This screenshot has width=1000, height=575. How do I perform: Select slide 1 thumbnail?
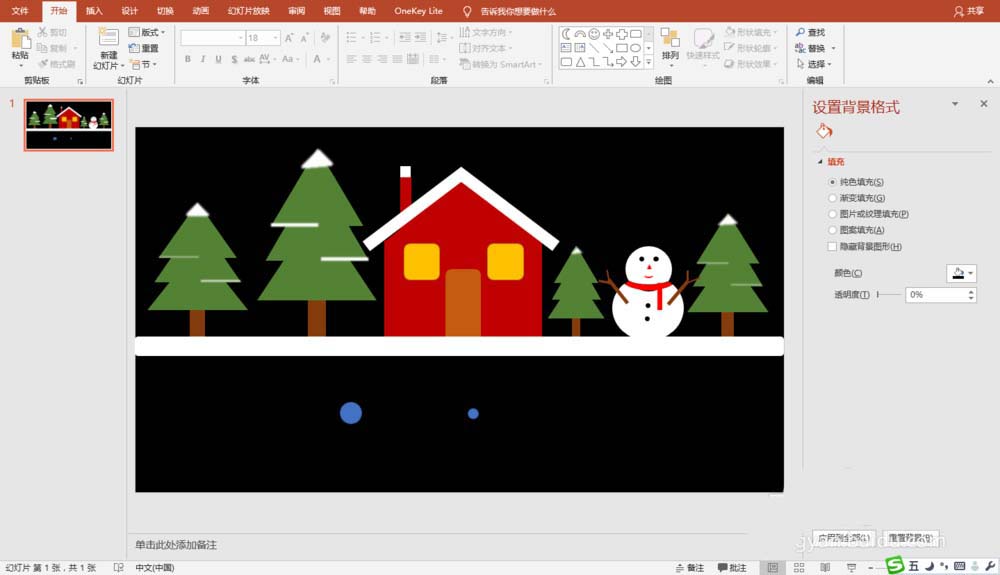(x=69, y=125)
